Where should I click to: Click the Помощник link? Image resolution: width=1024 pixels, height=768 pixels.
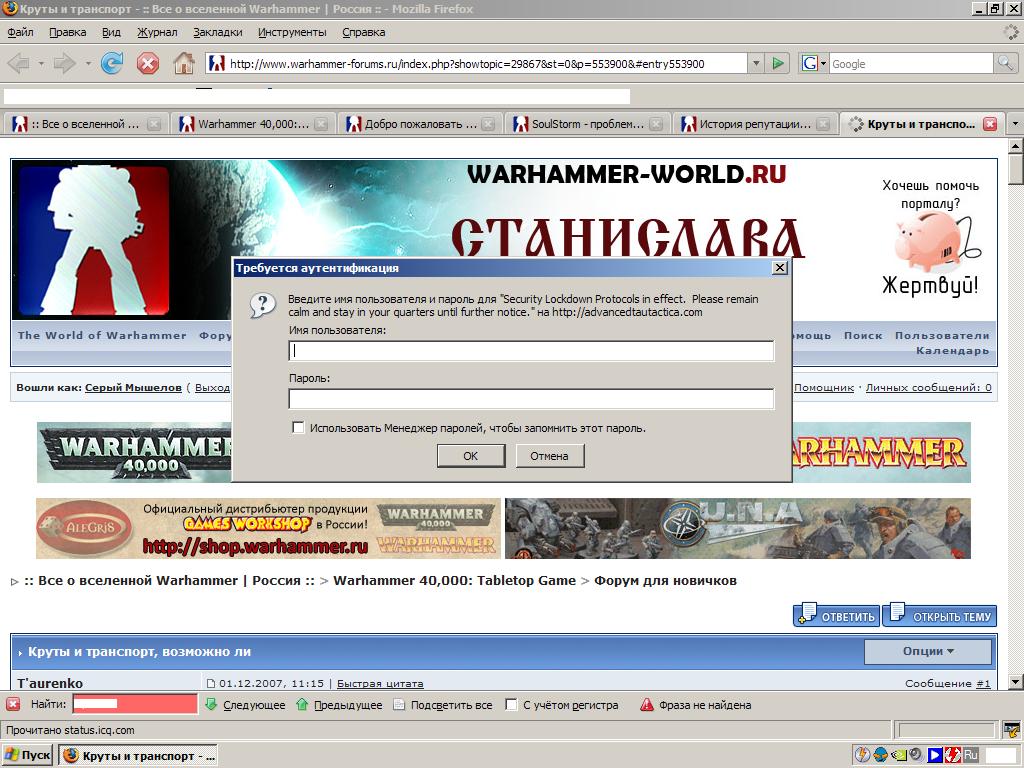(x=824, y=387)
